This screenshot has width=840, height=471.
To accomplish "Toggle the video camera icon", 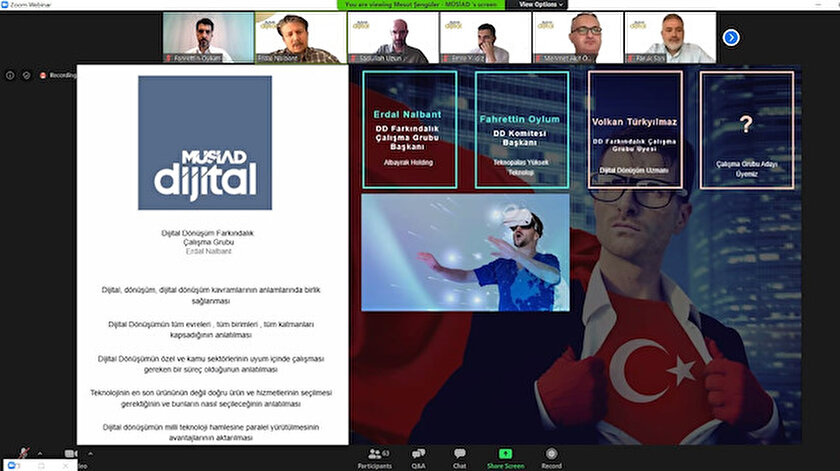I will 70,453.
